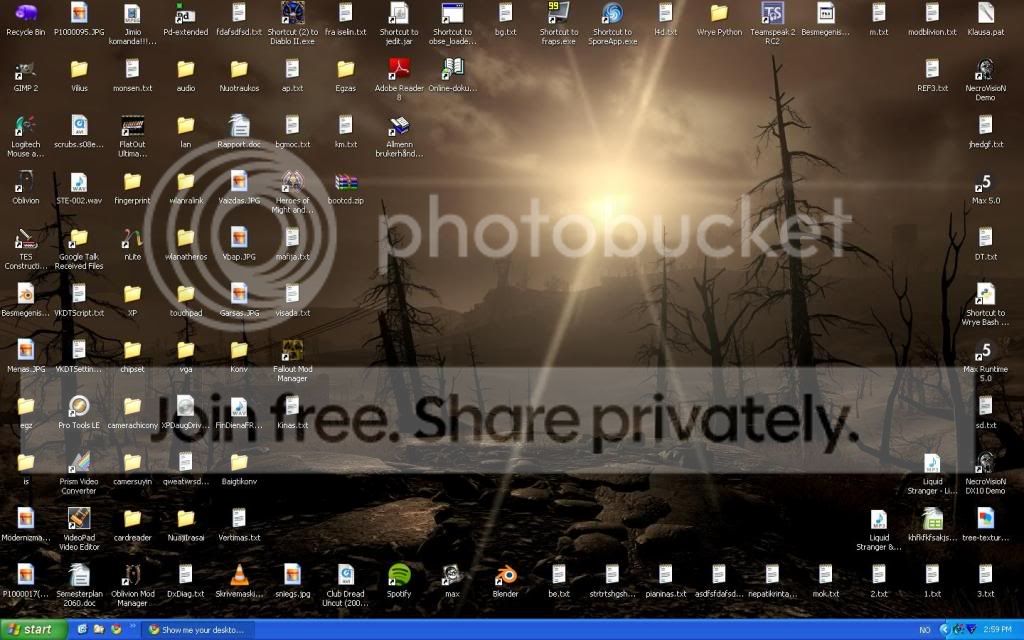Launch VideoPad Video Editor

[x=79, y=518]
